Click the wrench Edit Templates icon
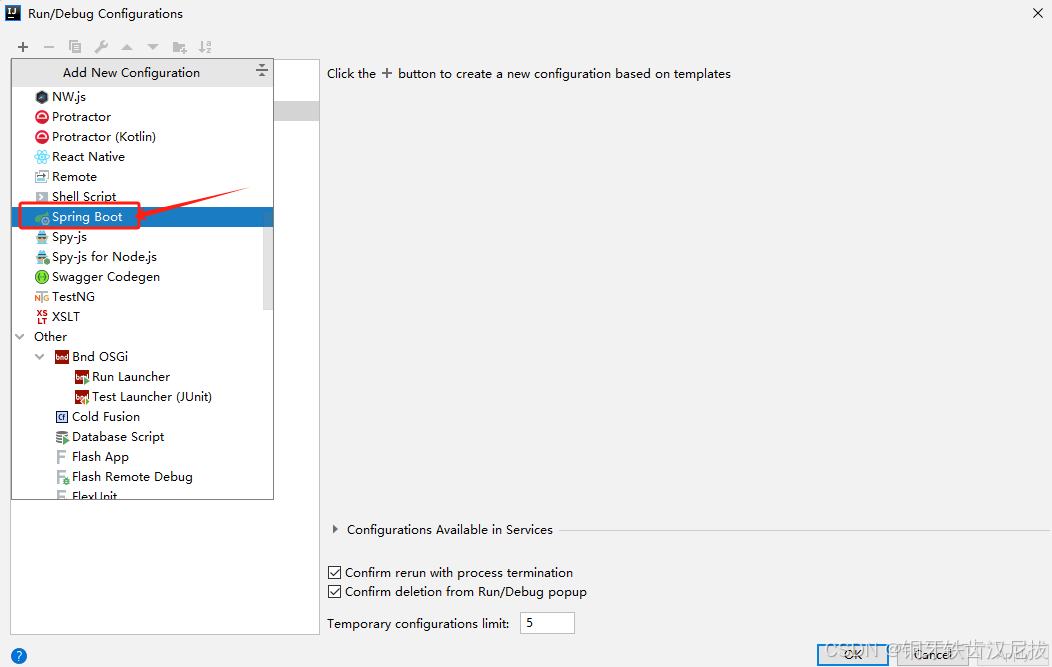Viewport: 1052px width, 667px height. [101, 47]
